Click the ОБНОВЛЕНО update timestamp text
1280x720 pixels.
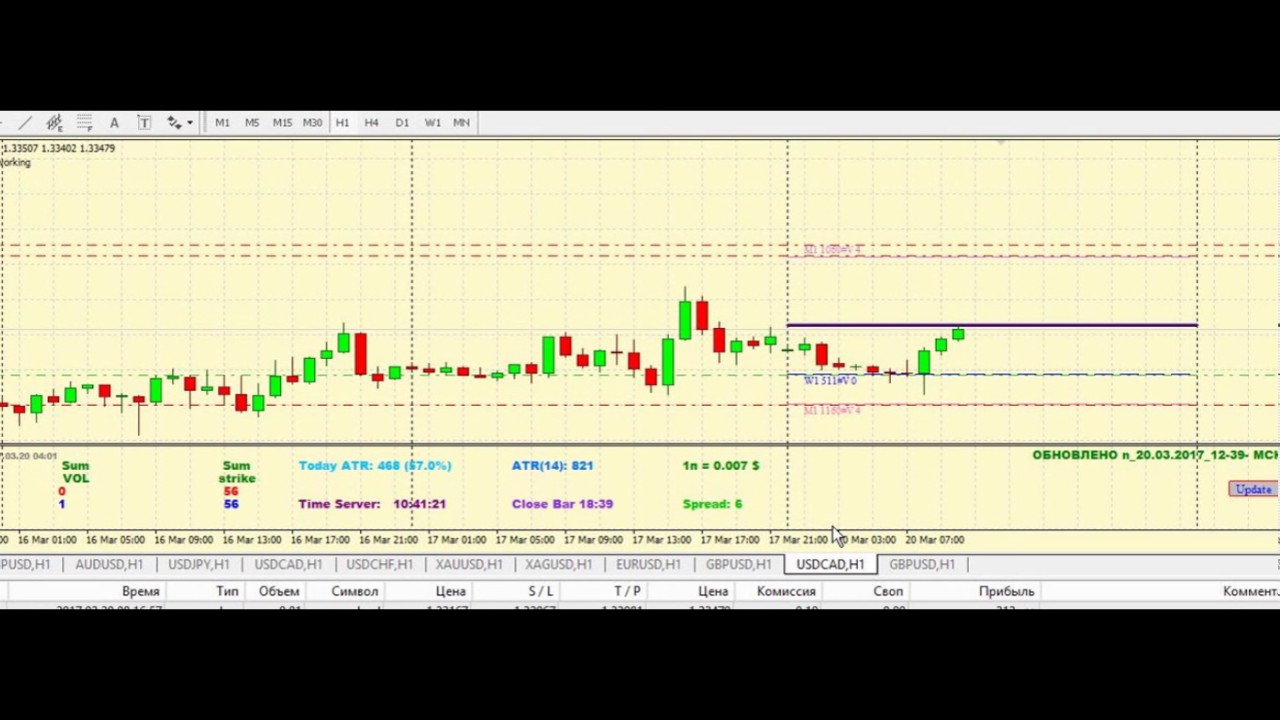1156,455
